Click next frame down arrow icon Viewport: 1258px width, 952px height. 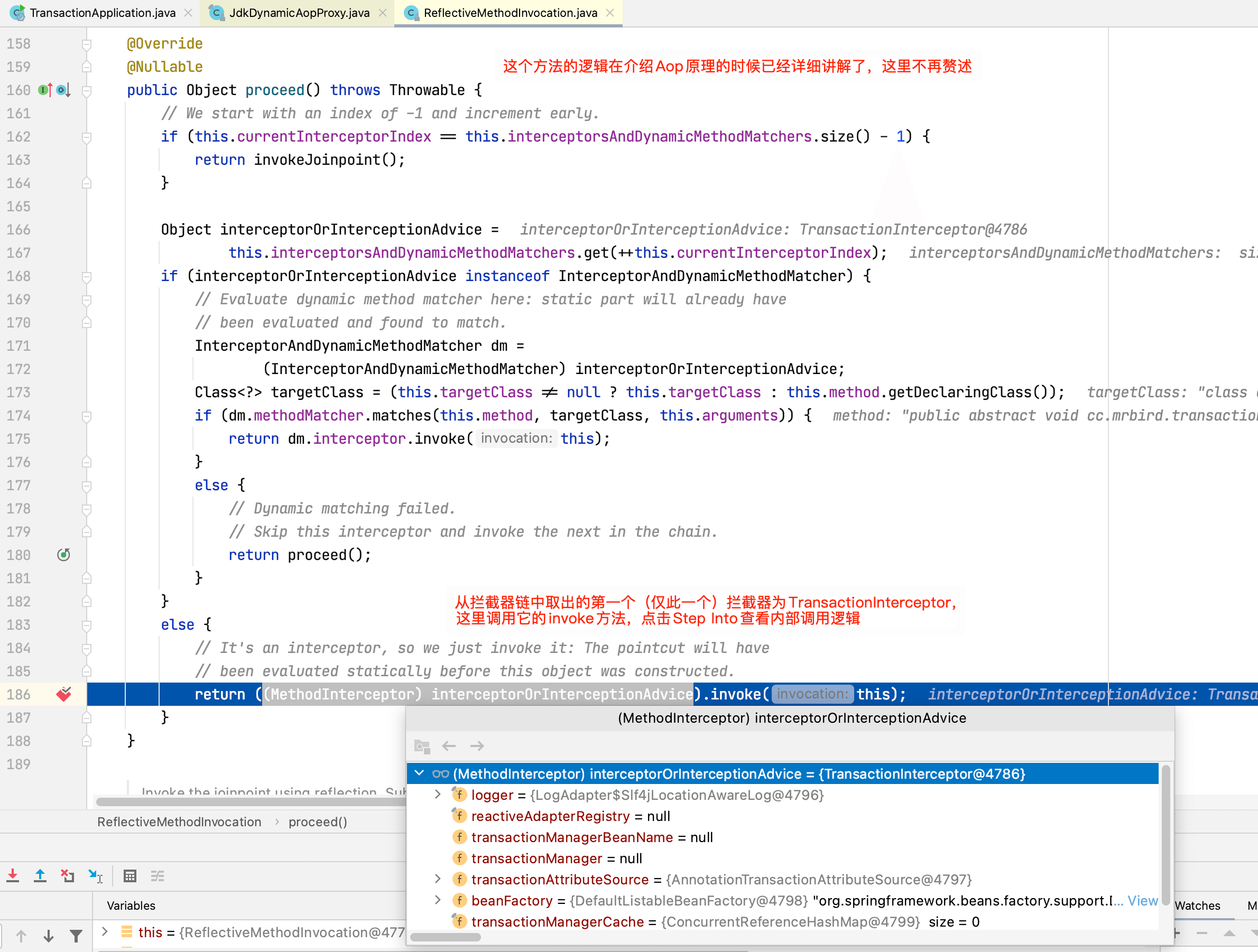pyautogui.click(x=48, y=935)
